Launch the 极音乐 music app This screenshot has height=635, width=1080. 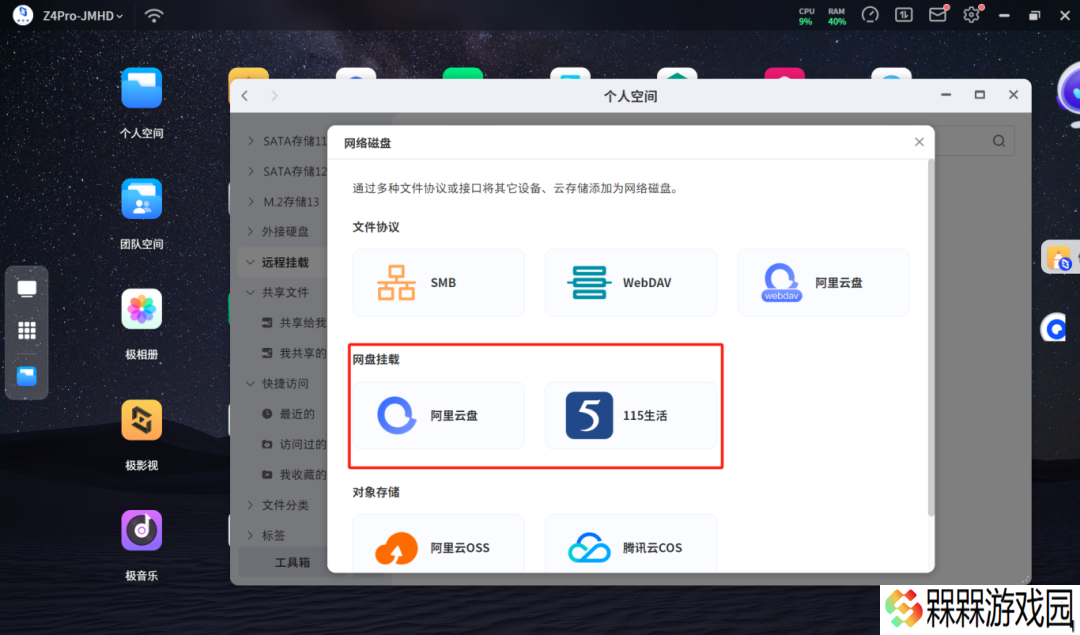[141, 530]
